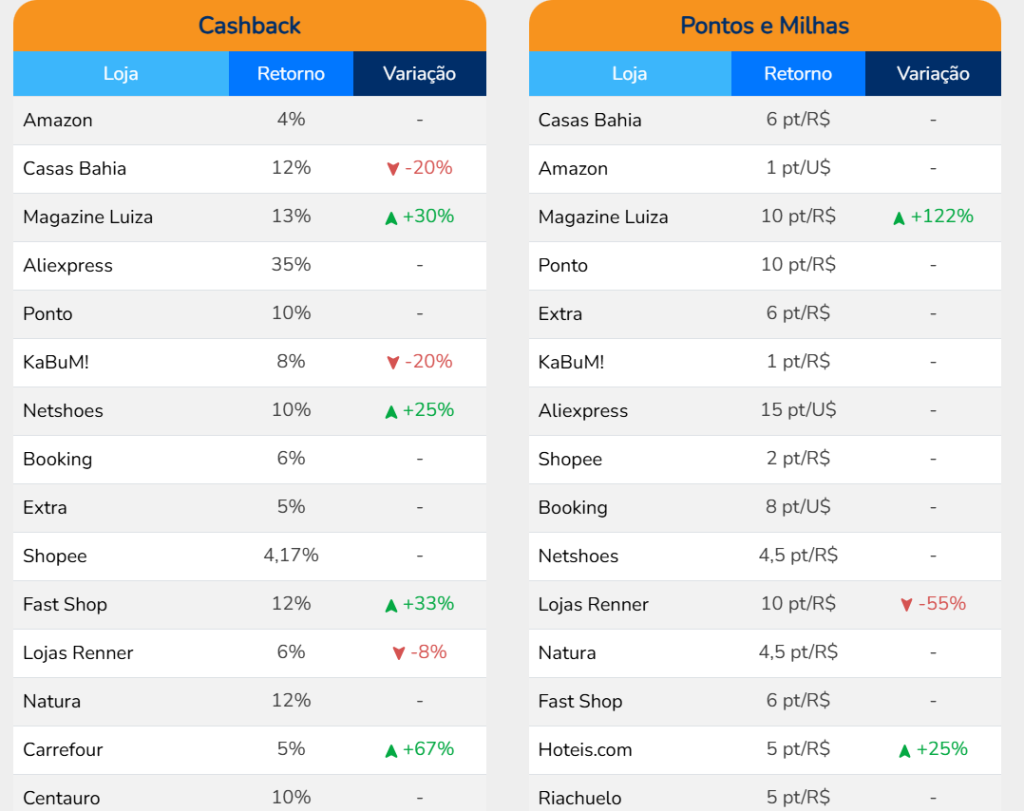Screen dimensions: 1024x811
Task: Click green up arrow for Fast Shop cashback
Action: tap(391, 605)
